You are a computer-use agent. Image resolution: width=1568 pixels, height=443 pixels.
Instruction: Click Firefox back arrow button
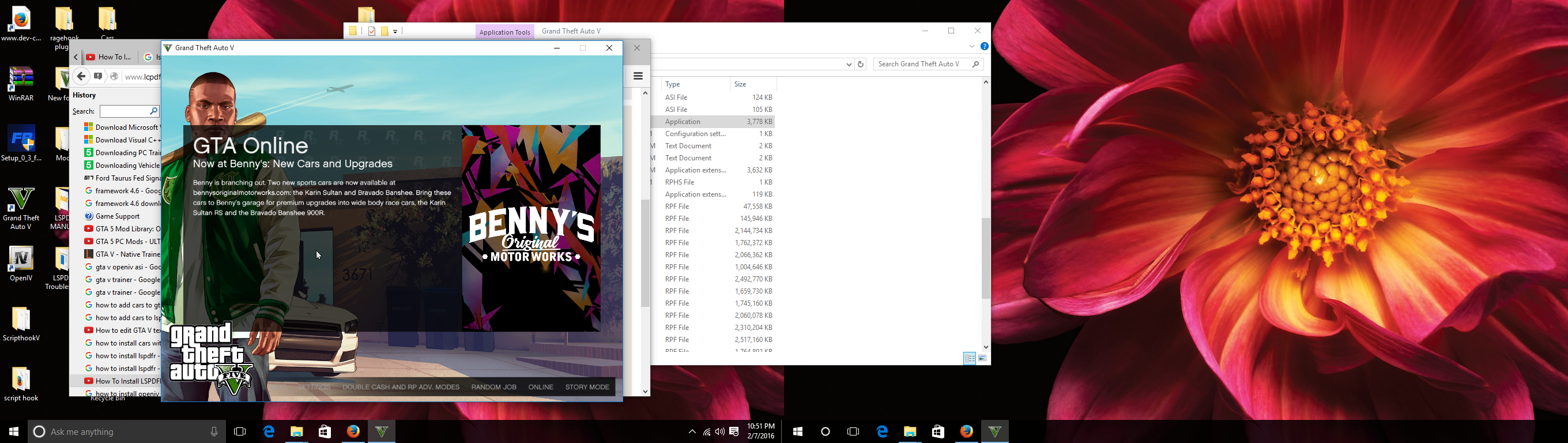click(x=81, y=76)
